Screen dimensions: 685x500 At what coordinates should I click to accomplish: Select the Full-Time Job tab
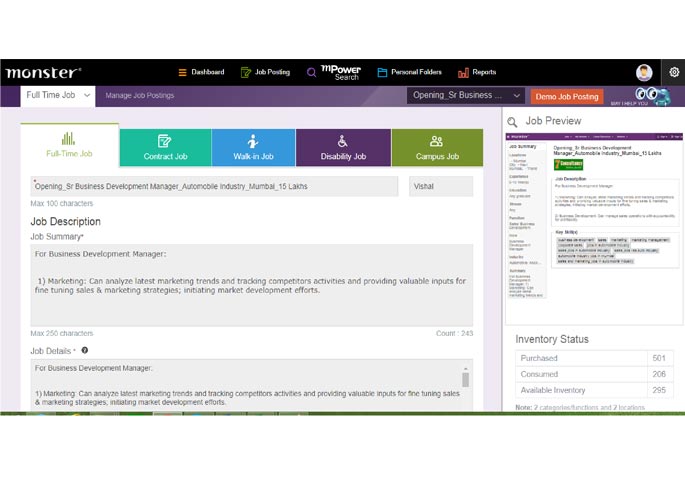click(69, 145)
